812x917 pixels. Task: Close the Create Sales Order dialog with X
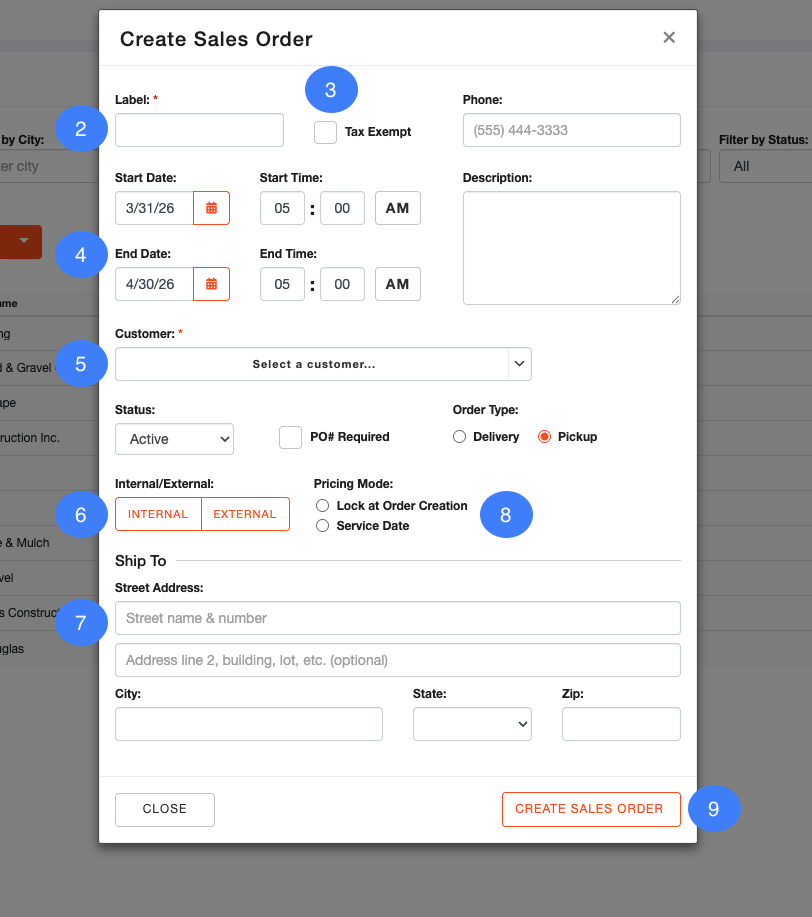pos(669,38)
